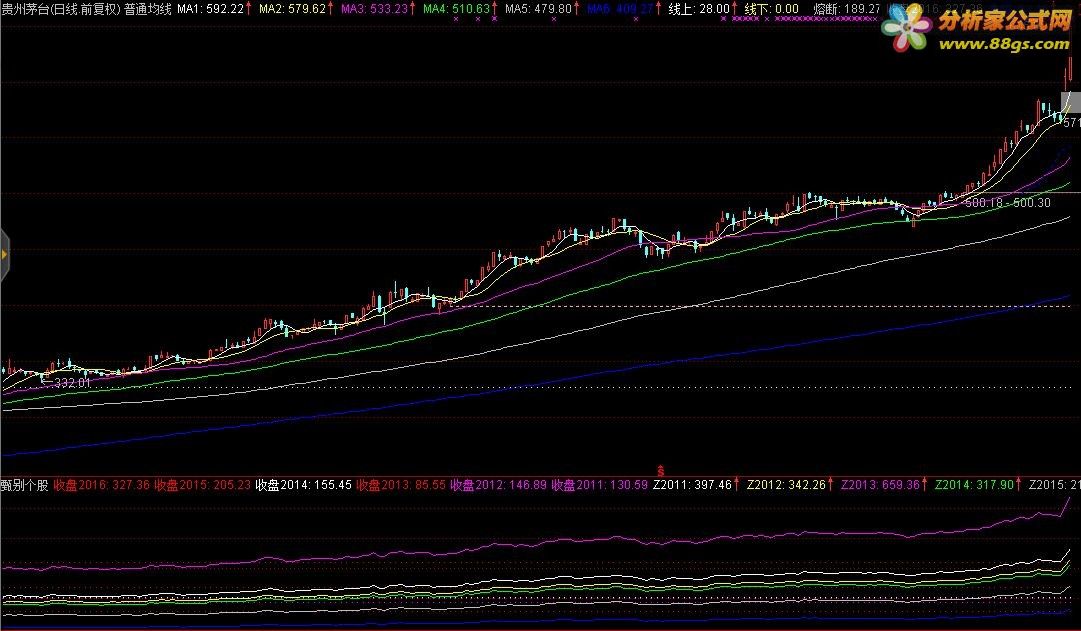Viewport: 1081px width, 631px height.
Task: Click the Z2011: 397.46 value
Action: [692, 485]
